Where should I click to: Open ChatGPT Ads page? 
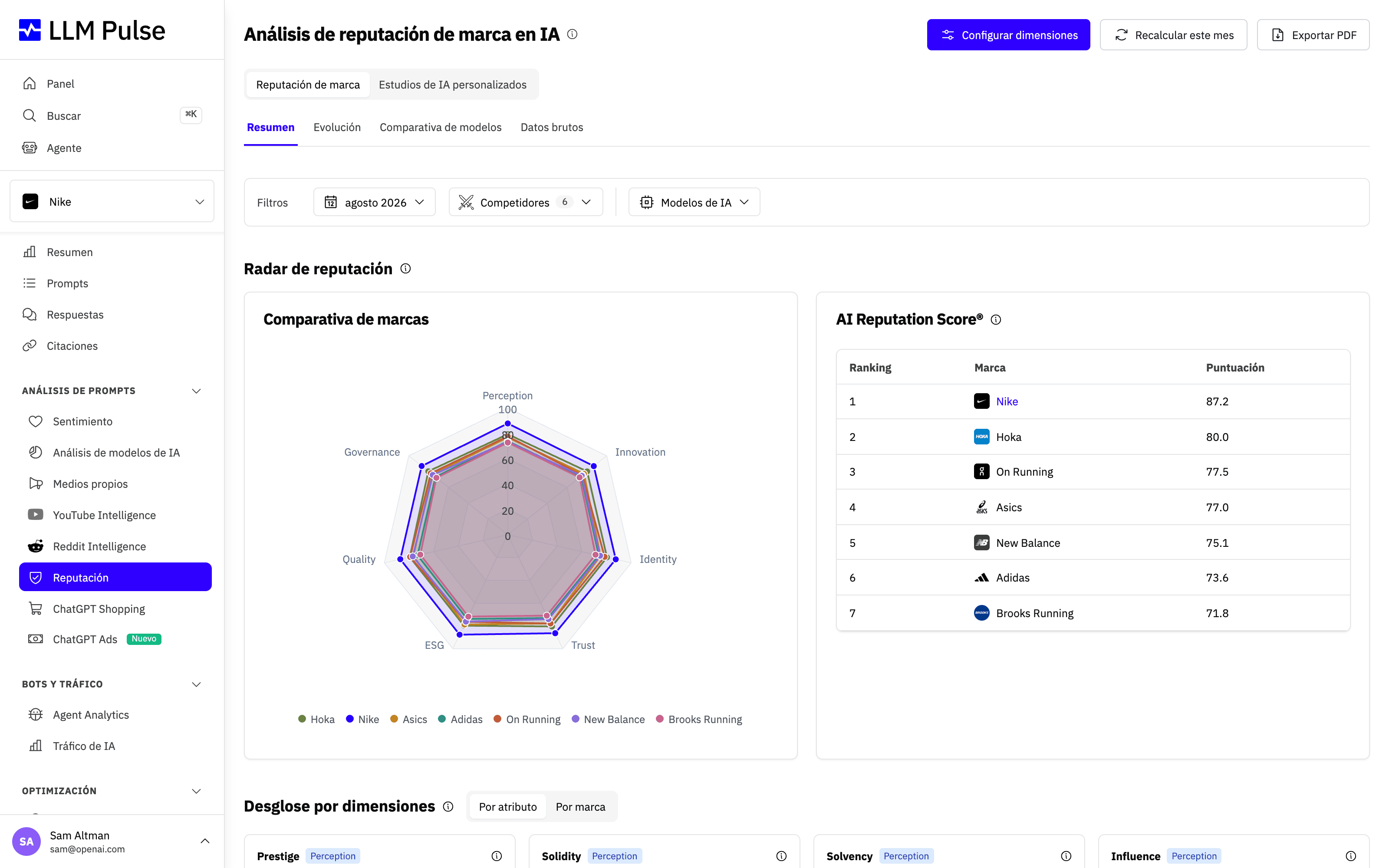pyautogui.click(x=115, y=639)
